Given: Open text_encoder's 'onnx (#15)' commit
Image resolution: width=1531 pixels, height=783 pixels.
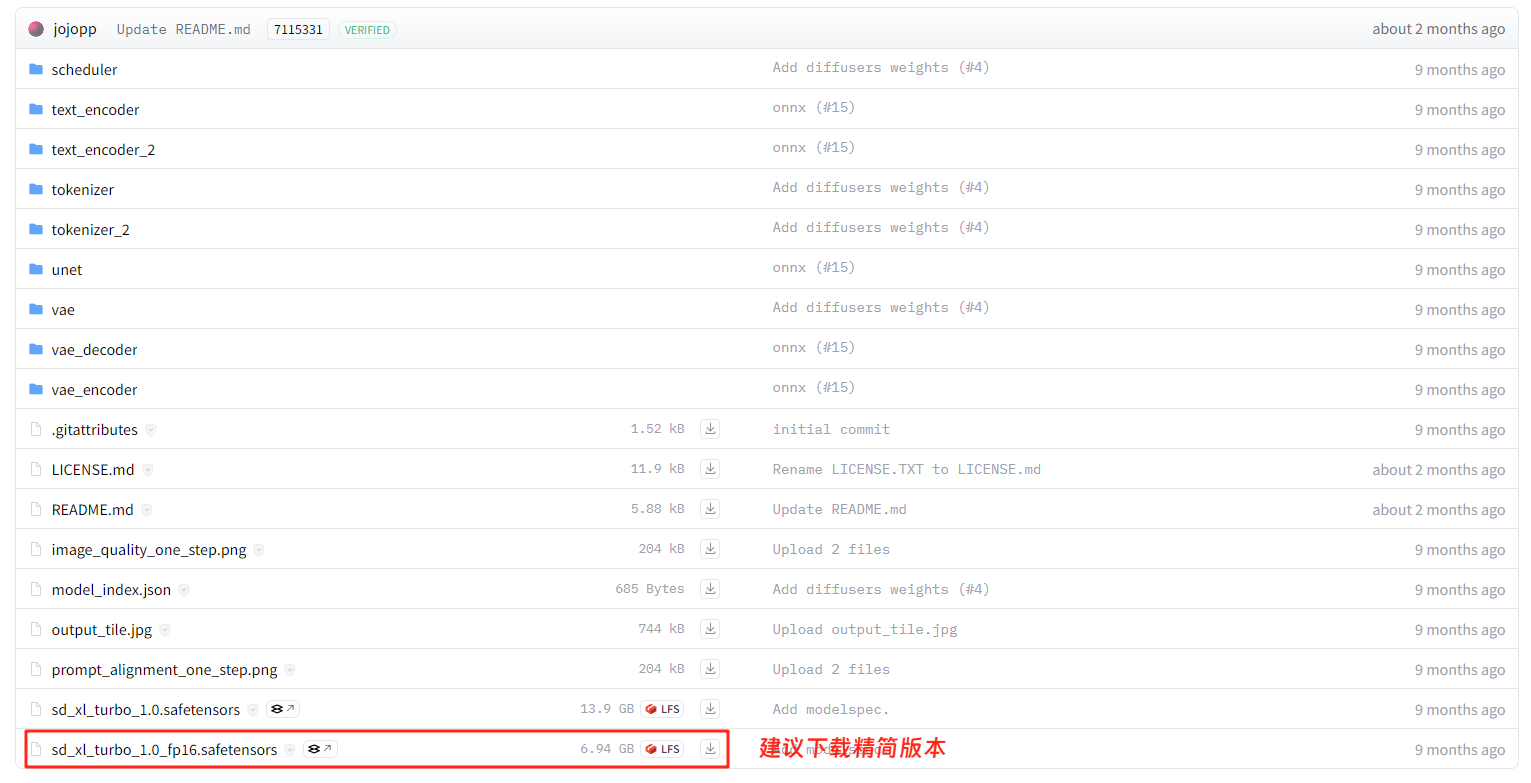Looking at the screenshot, I should tap(814, 107).
